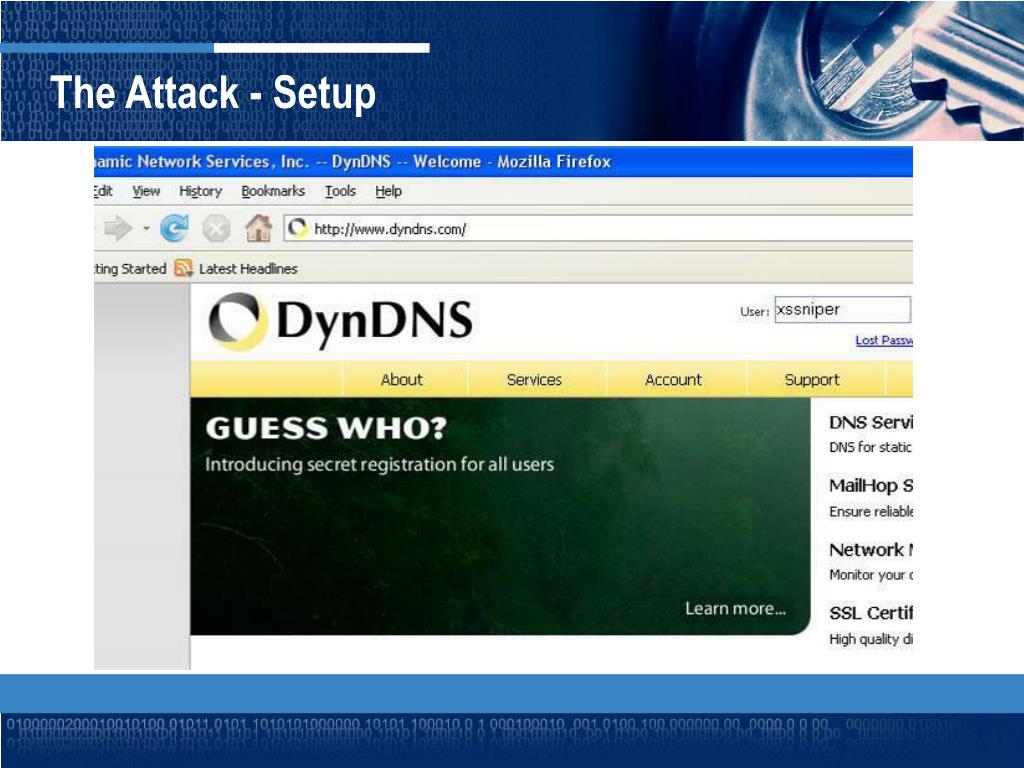Open the DNS Services heading link
The height and width of the screenshot is (768, 1024).
coord(871,423)
